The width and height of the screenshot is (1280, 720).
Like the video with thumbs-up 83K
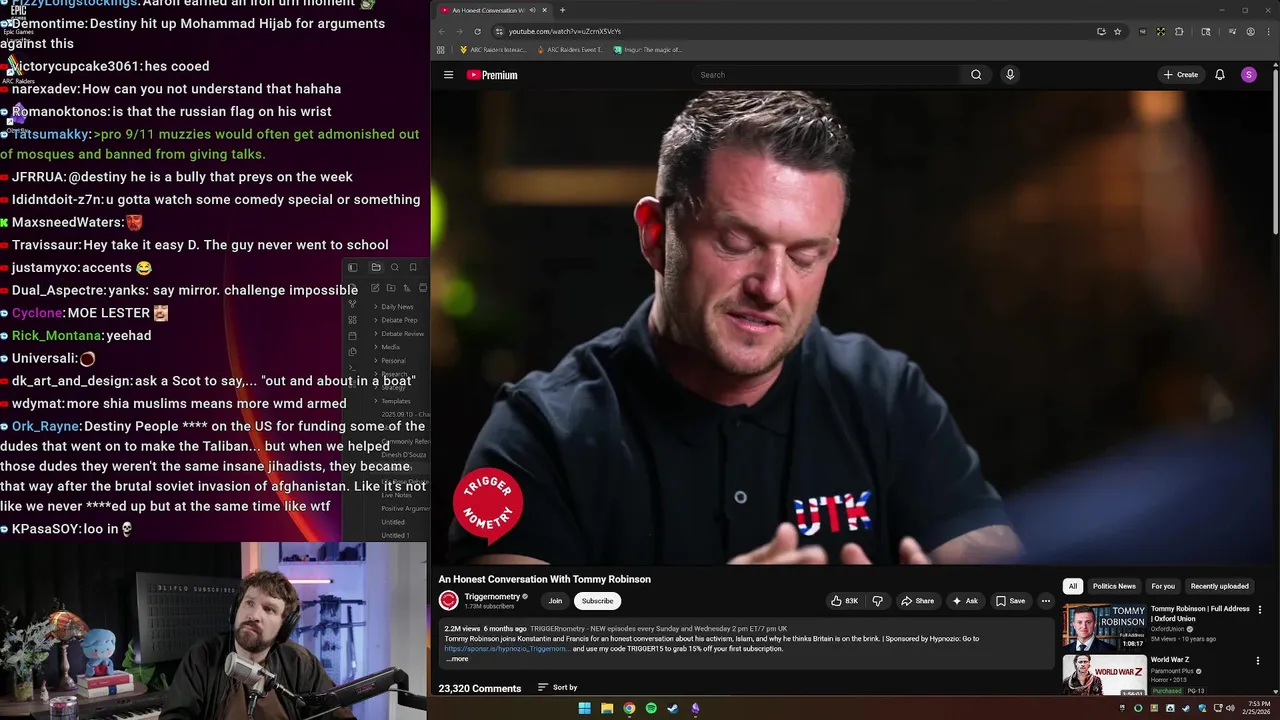[x=844, y=601]
